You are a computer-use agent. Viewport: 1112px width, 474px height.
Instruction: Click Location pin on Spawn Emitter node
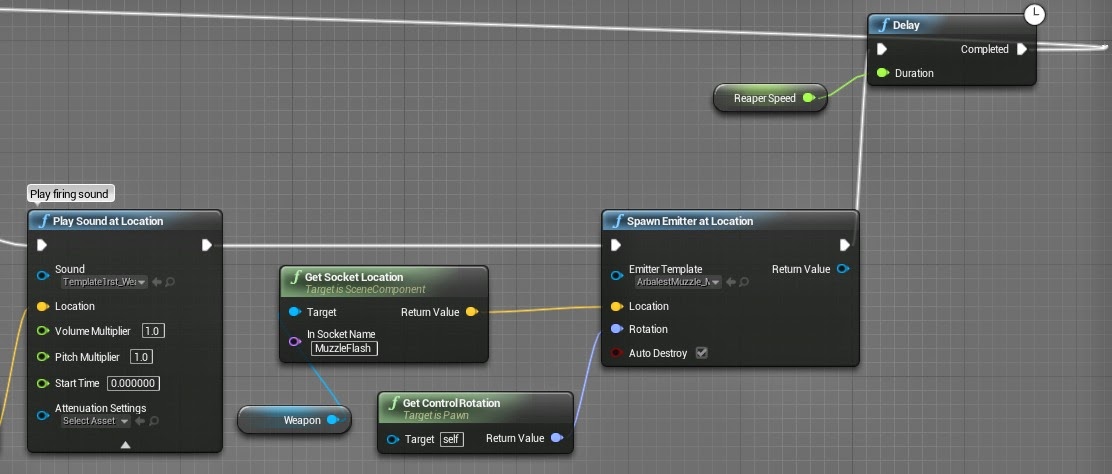[x=616, y=306]
